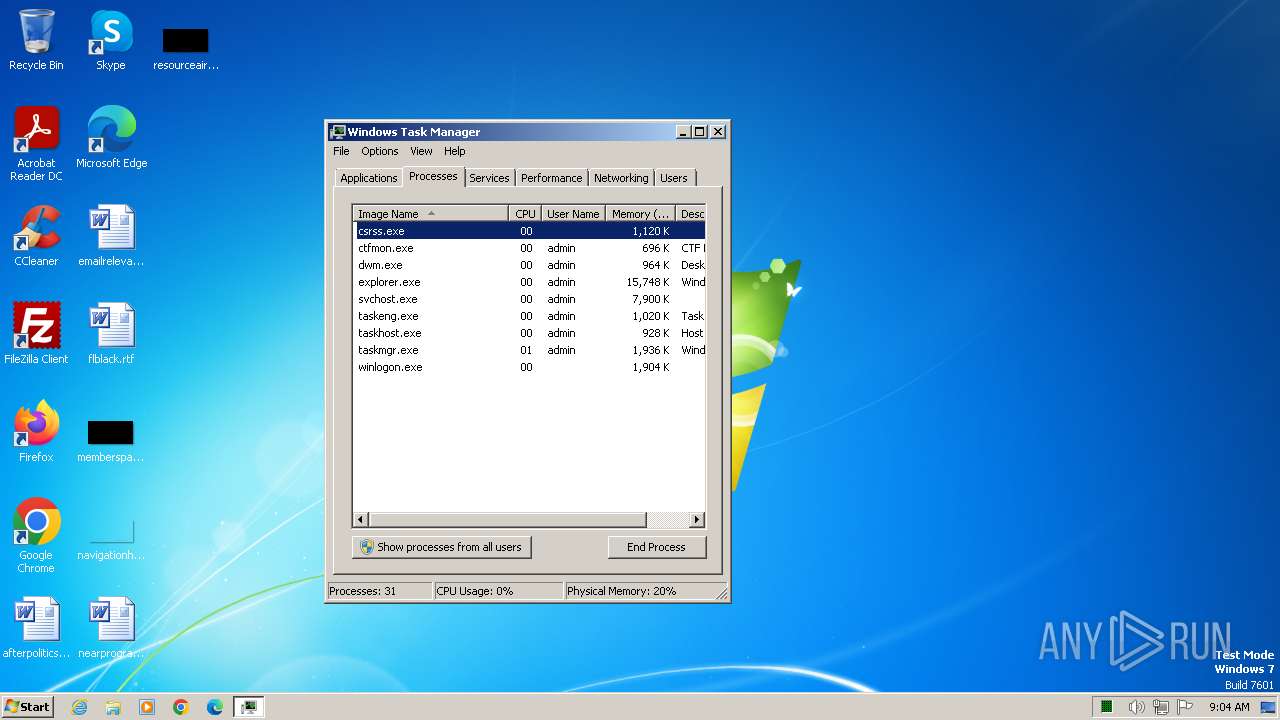The width and height of the screenshot is (1280, 720).
Task: Open Acrobat Reader DC shortcut
Action: point(36,144)
